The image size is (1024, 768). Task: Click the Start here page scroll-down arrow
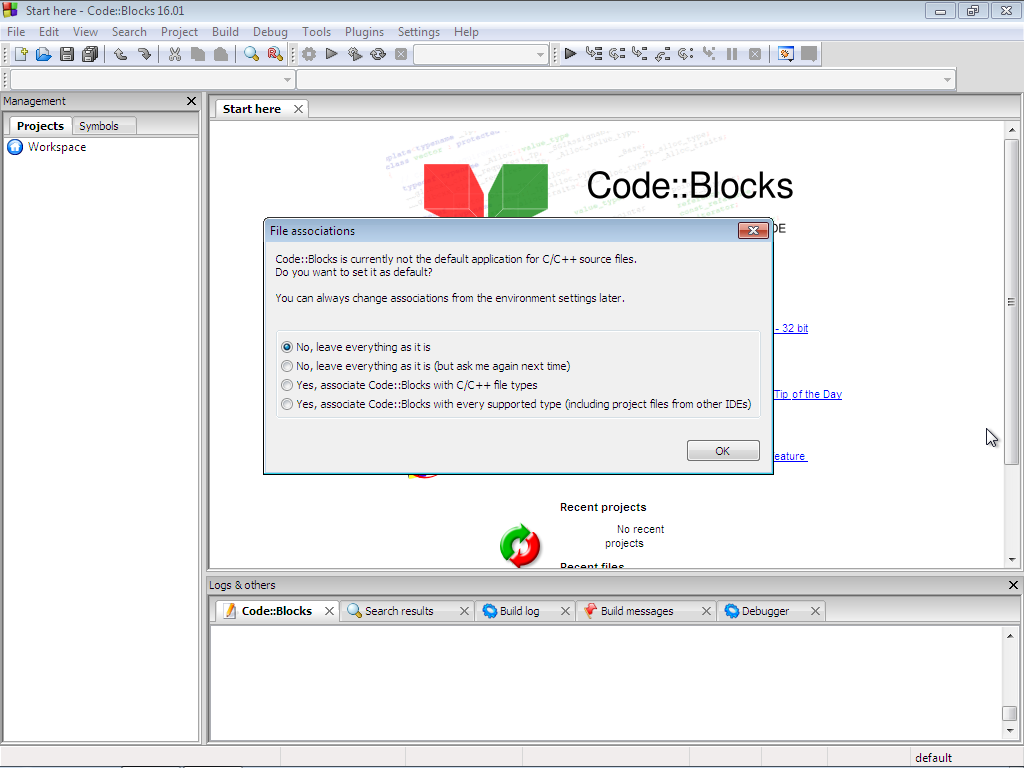[x=1012, y=560]
